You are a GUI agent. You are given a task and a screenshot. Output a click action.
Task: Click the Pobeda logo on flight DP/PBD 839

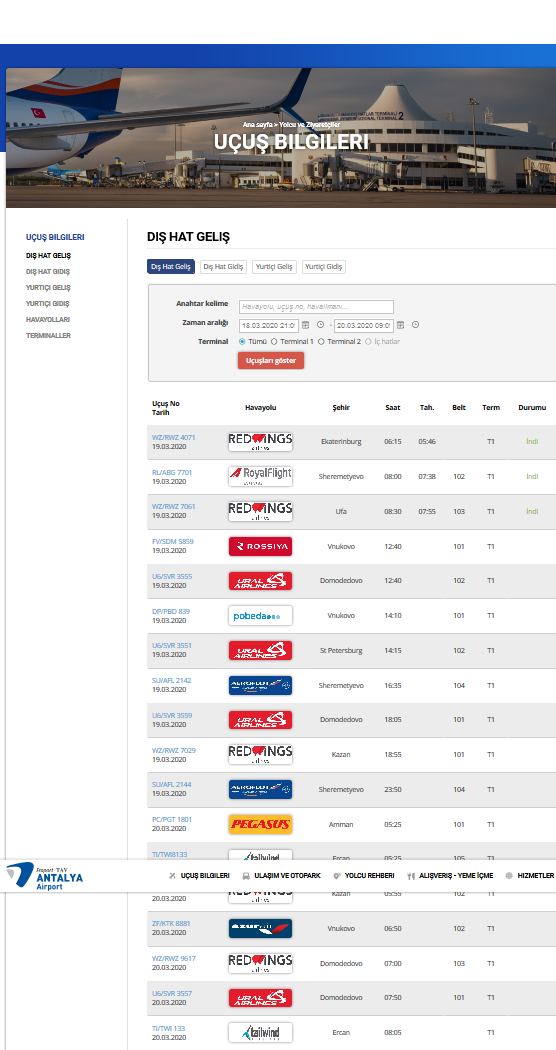click(x=260, y=615)
